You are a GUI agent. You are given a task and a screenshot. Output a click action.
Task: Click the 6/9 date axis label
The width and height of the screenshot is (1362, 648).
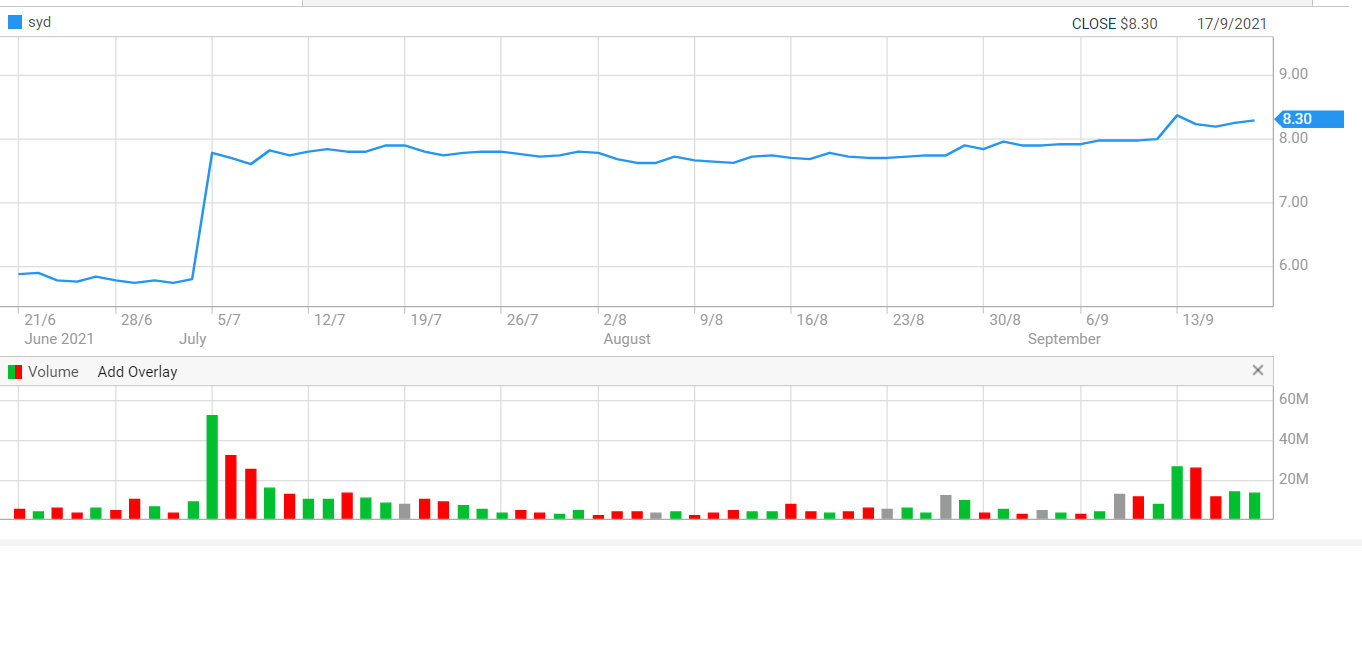pos(1097,320)
